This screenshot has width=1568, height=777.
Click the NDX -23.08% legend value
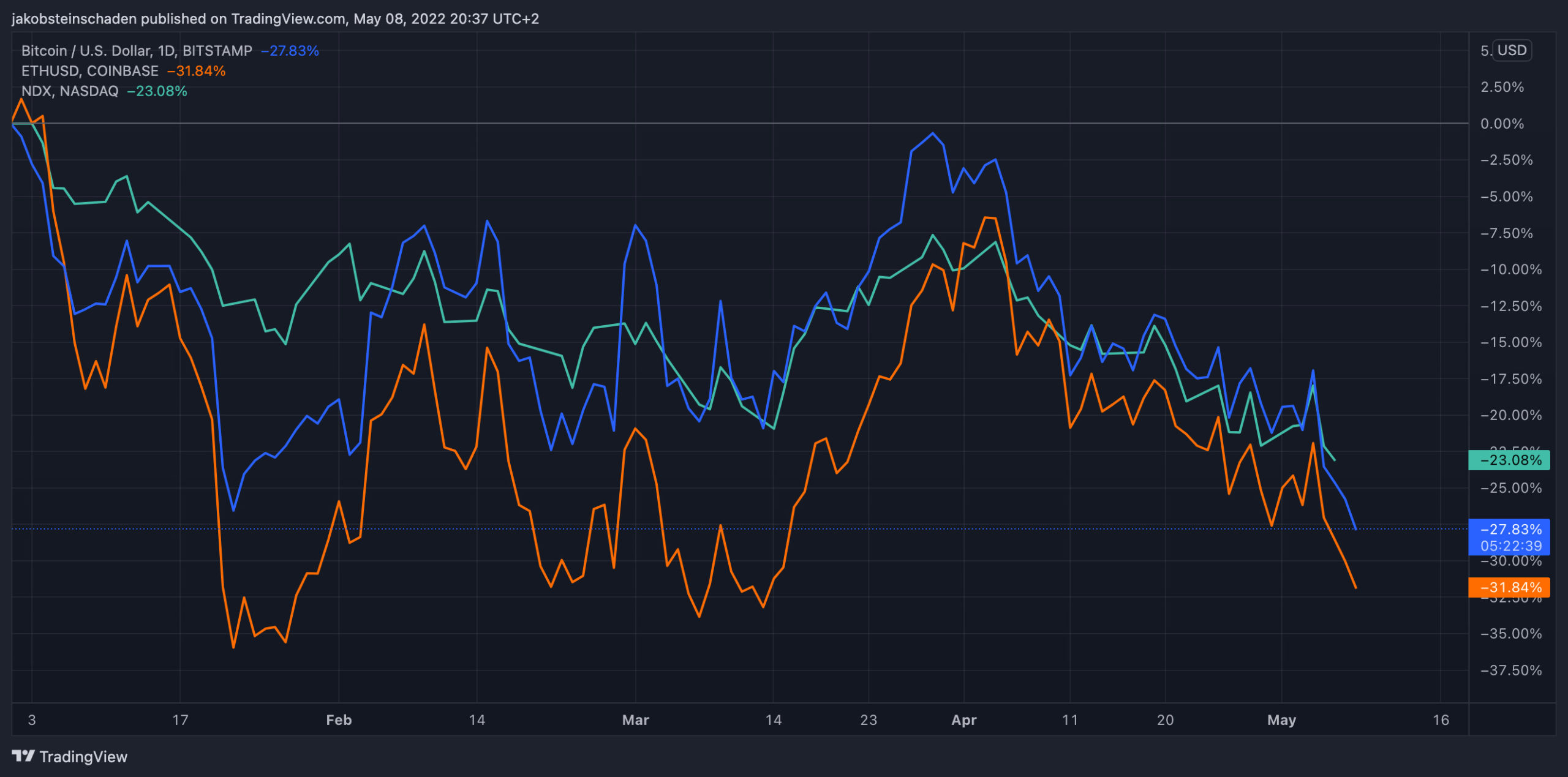pos(157,91)
